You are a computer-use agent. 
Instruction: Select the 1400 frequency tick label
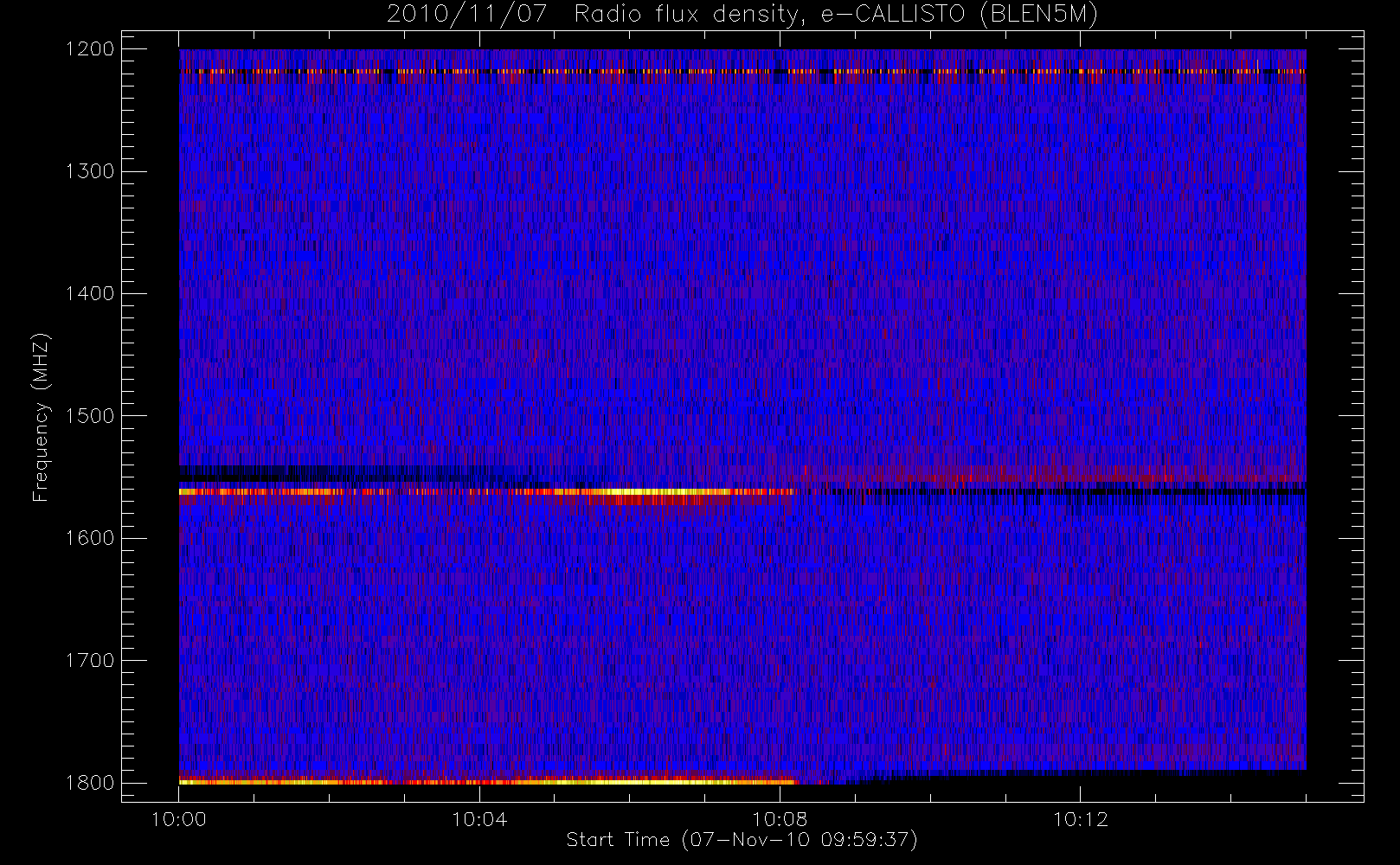(x=89, y=293)
